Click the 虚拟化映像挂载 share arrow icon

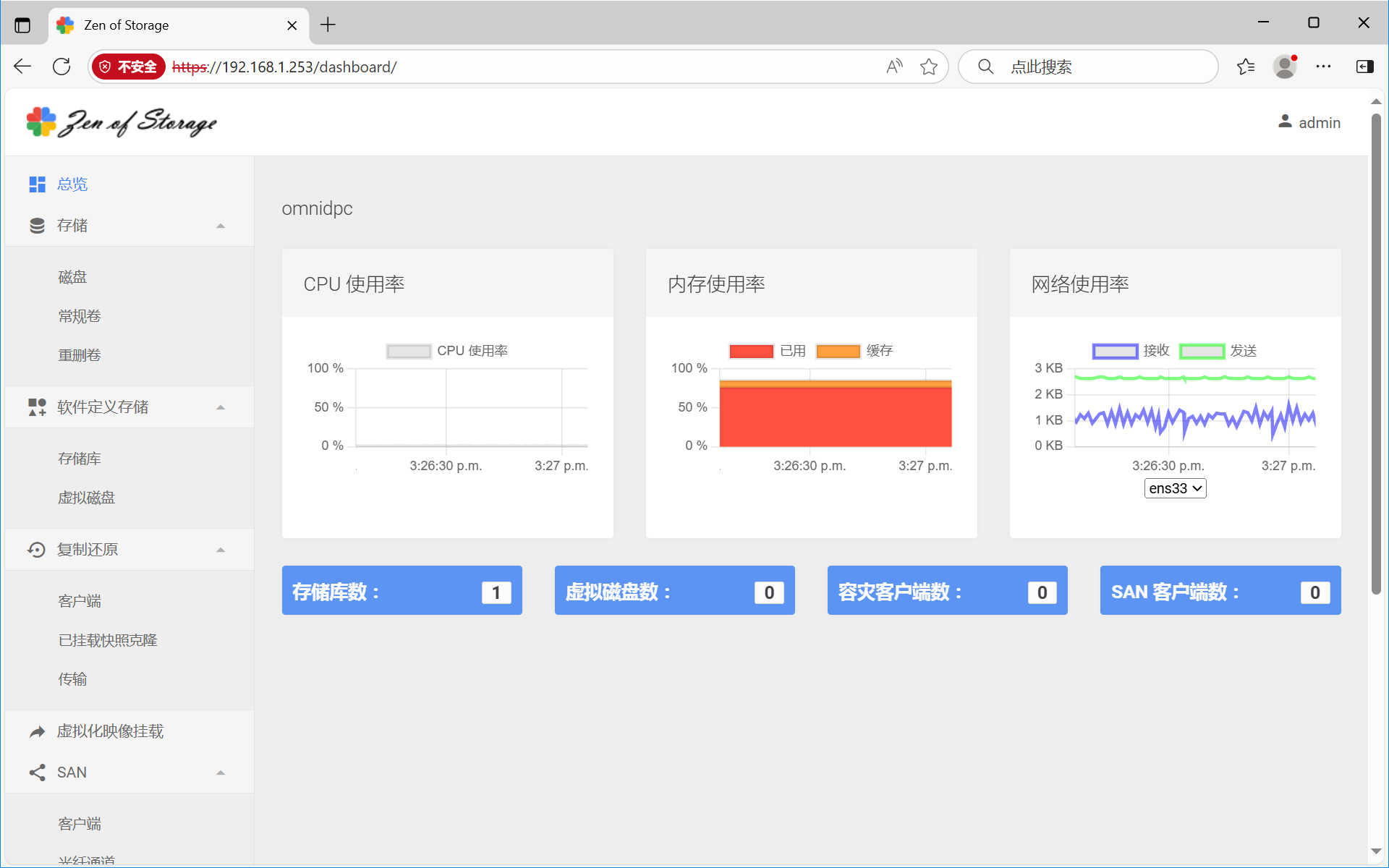(37, 732)
